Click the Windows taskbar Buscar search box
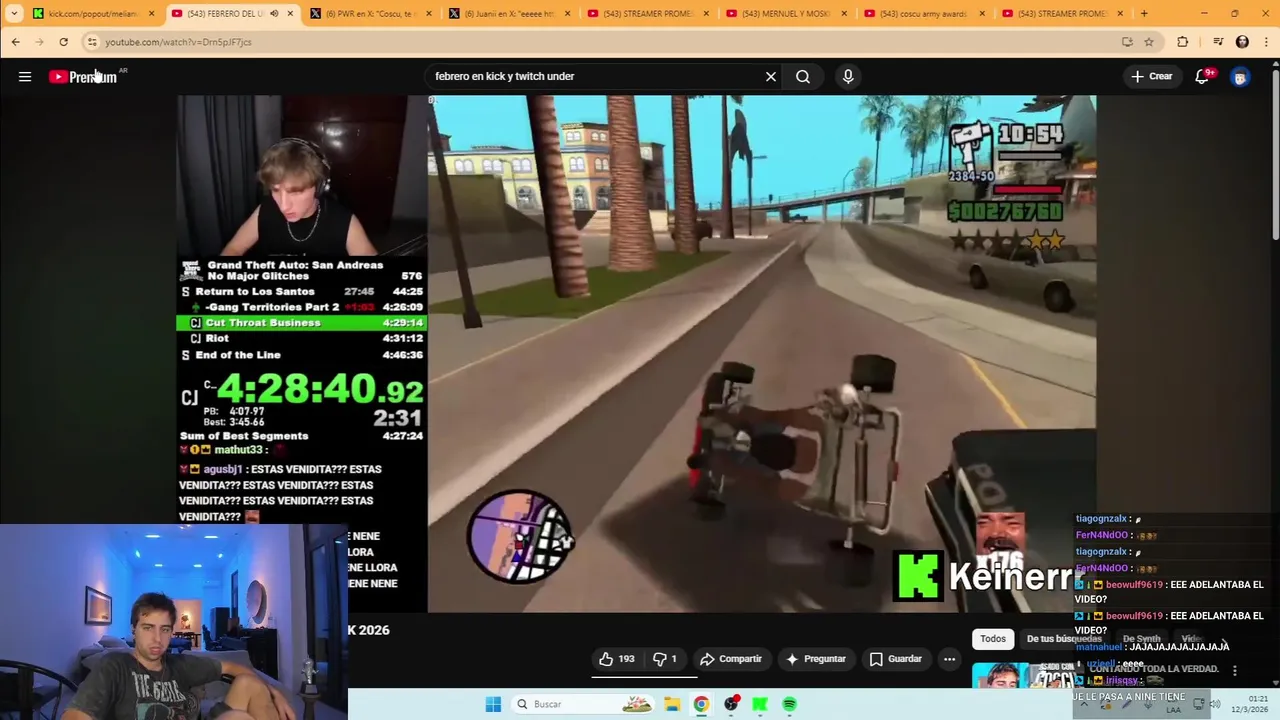1280x720 pixels. pos(582,704)
